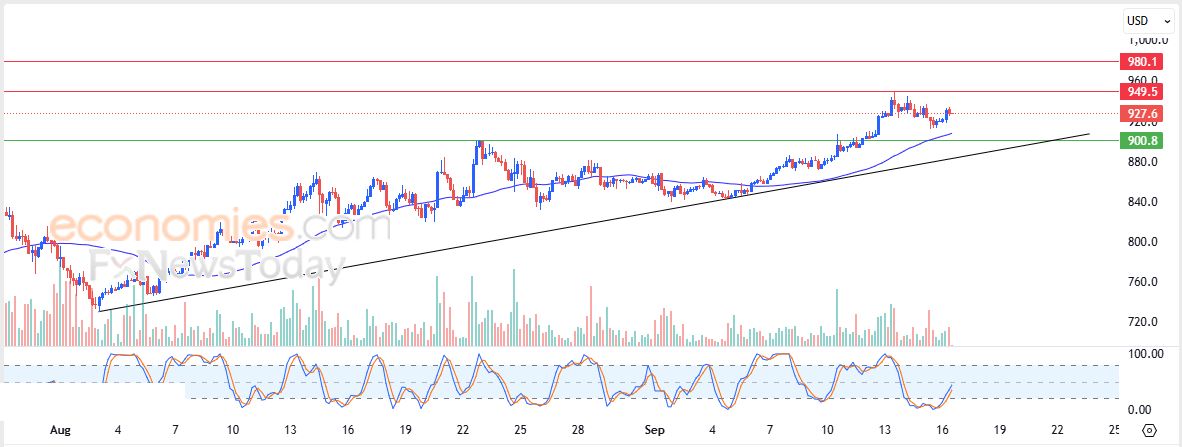Click the Sep label on time axis
1182x447 pixels.
pyautogui.click(x=654, y=430)
